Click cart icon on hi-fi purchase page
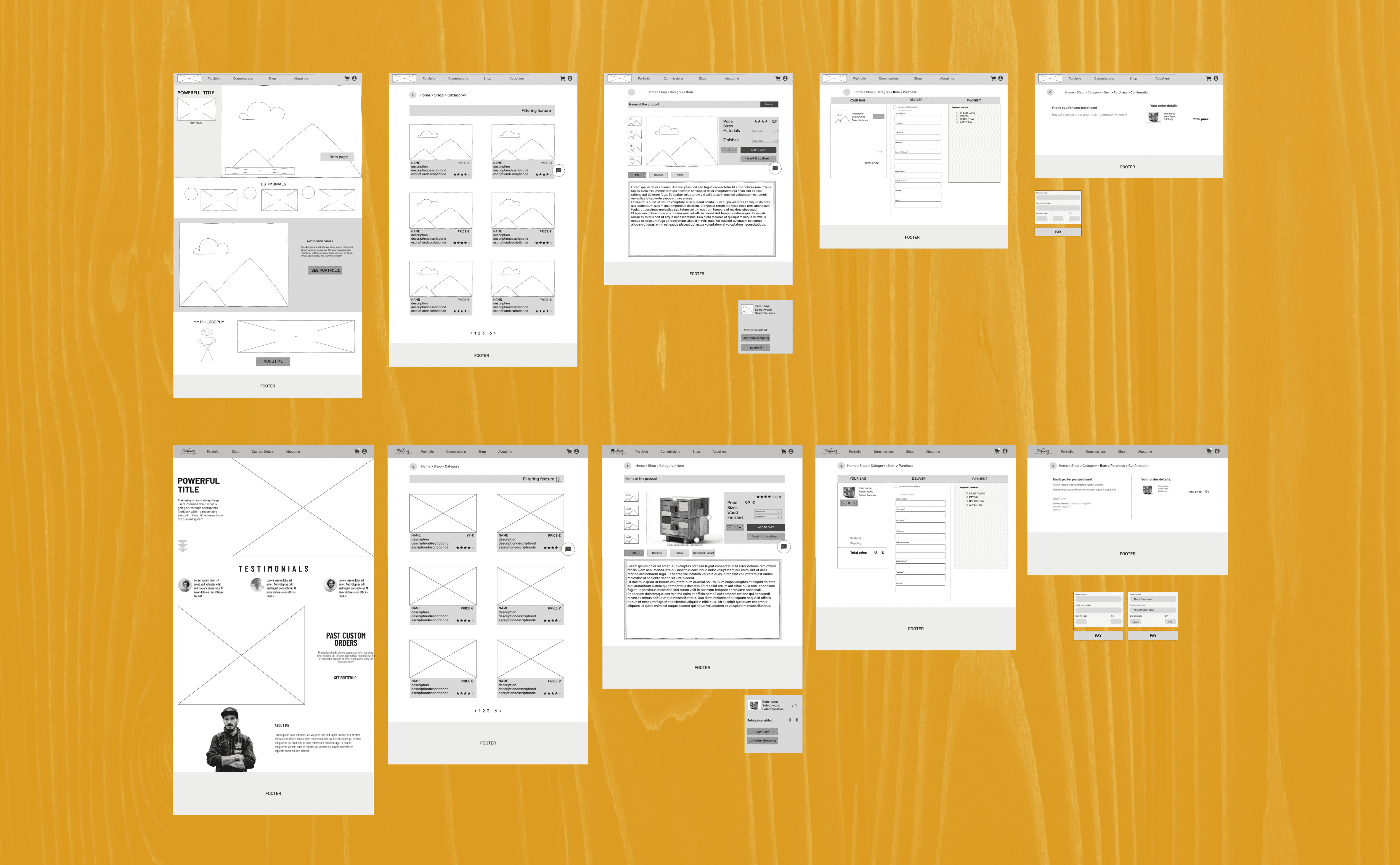 point(997,451)
